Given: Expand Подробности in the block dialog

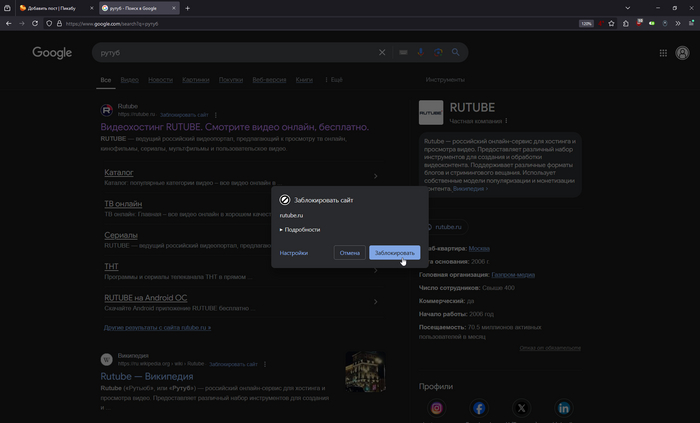Looking at the screenshot, I should click(300, 229).
